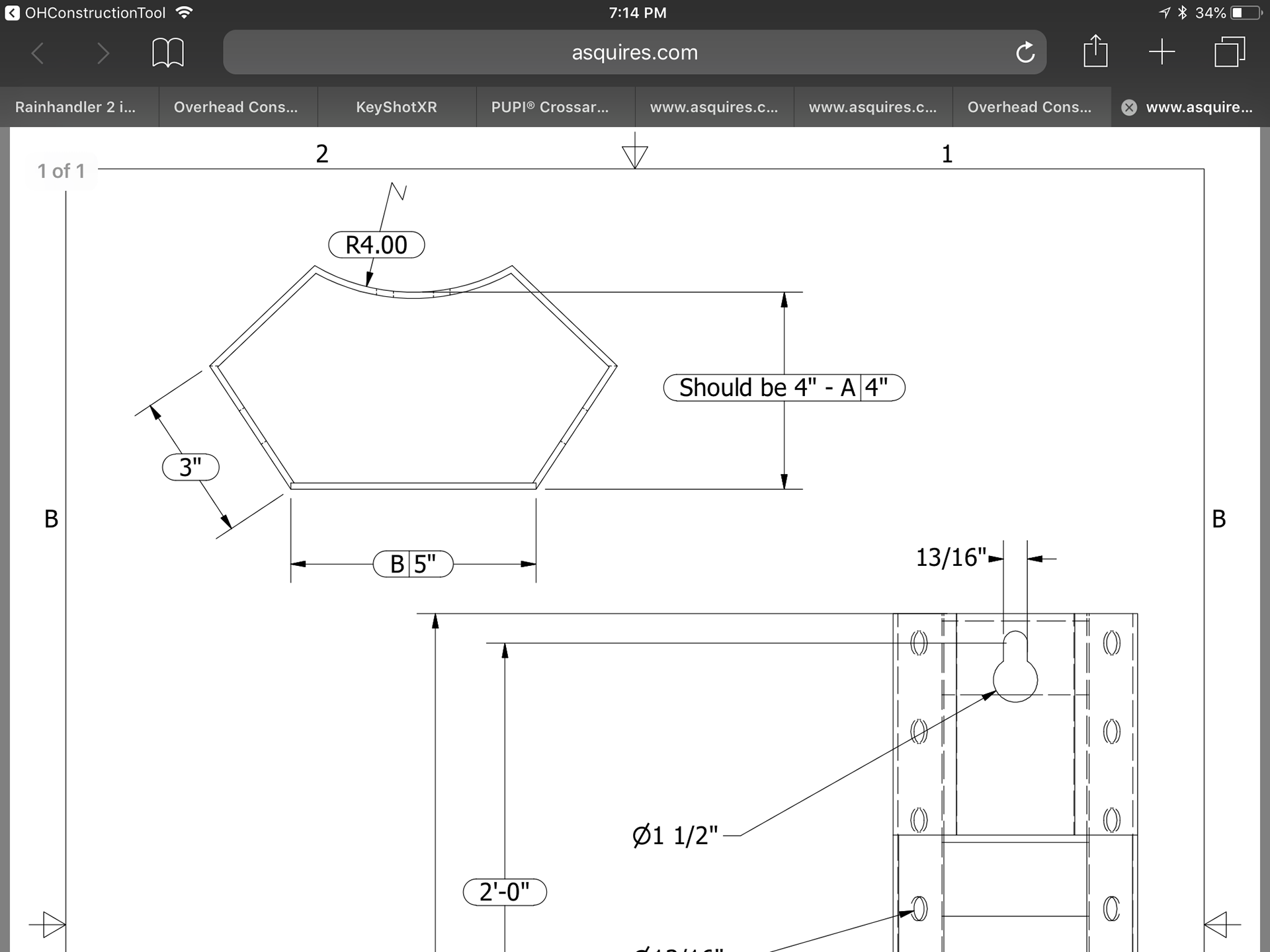Tap the R4.00 radius label

[376, 245]
